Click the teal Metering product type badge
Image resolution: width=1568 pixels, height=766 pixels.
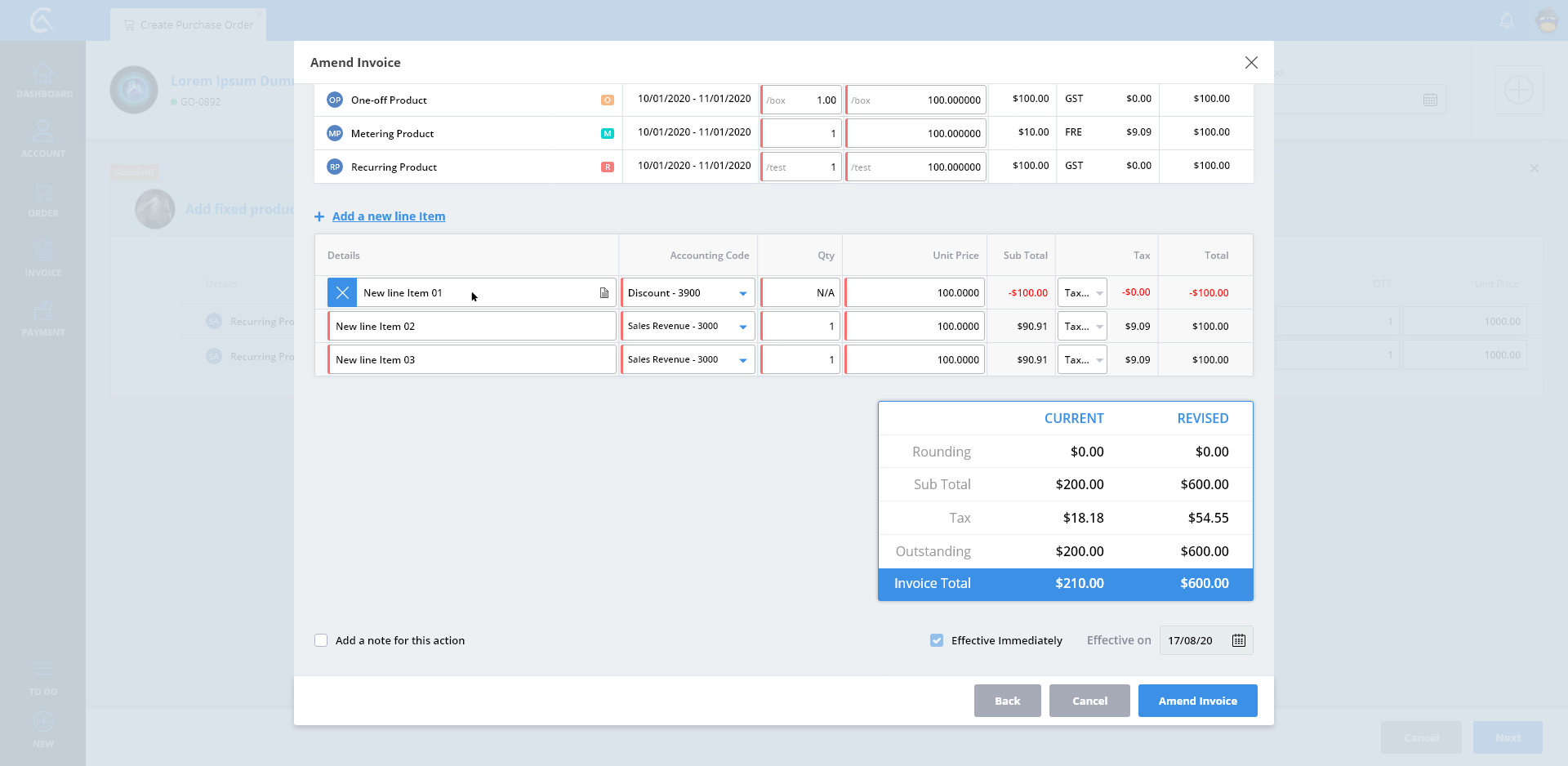click(x=607, y=134)
